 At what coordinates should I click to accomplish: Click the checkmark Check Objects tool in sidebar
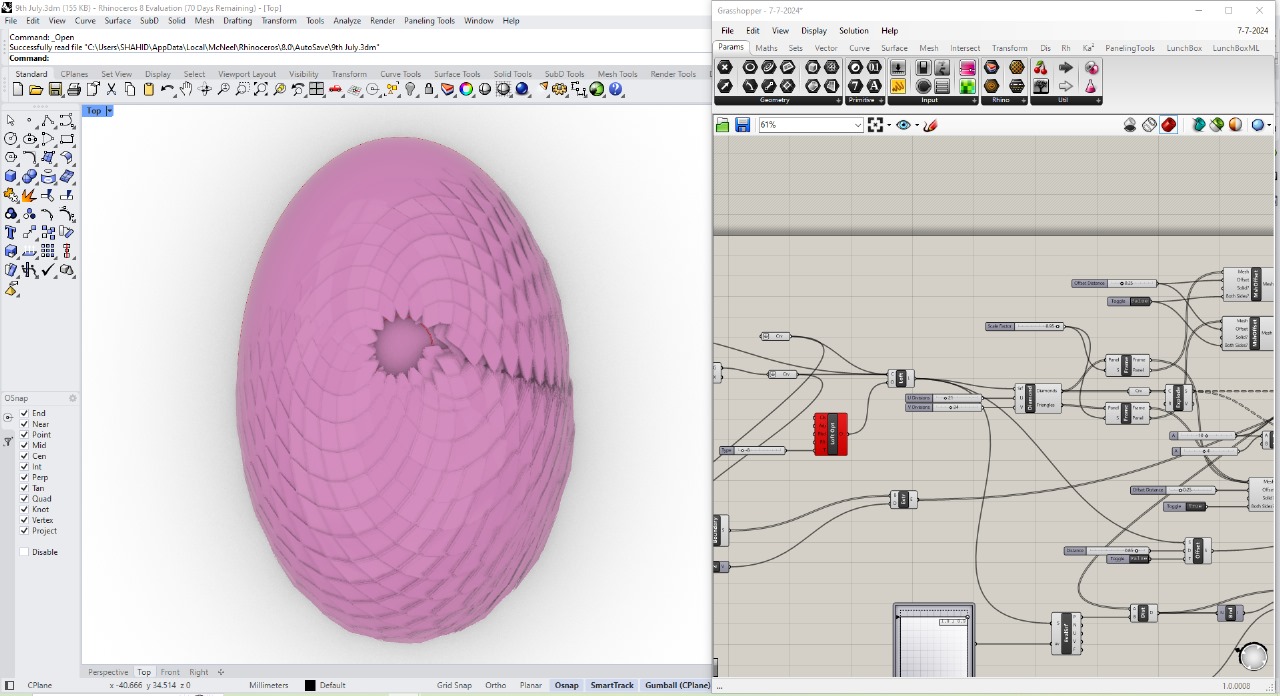49,270
